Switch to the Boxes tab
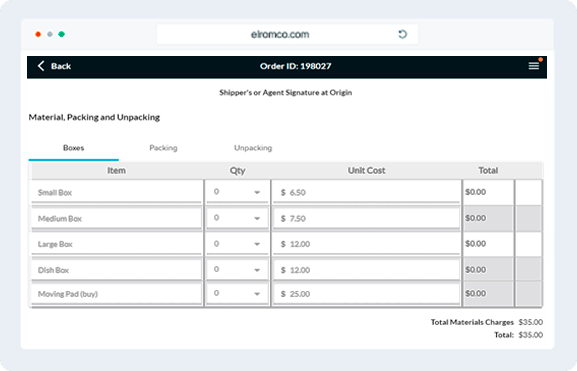This screenshot has height=371, width=577. tap(74, 148)
